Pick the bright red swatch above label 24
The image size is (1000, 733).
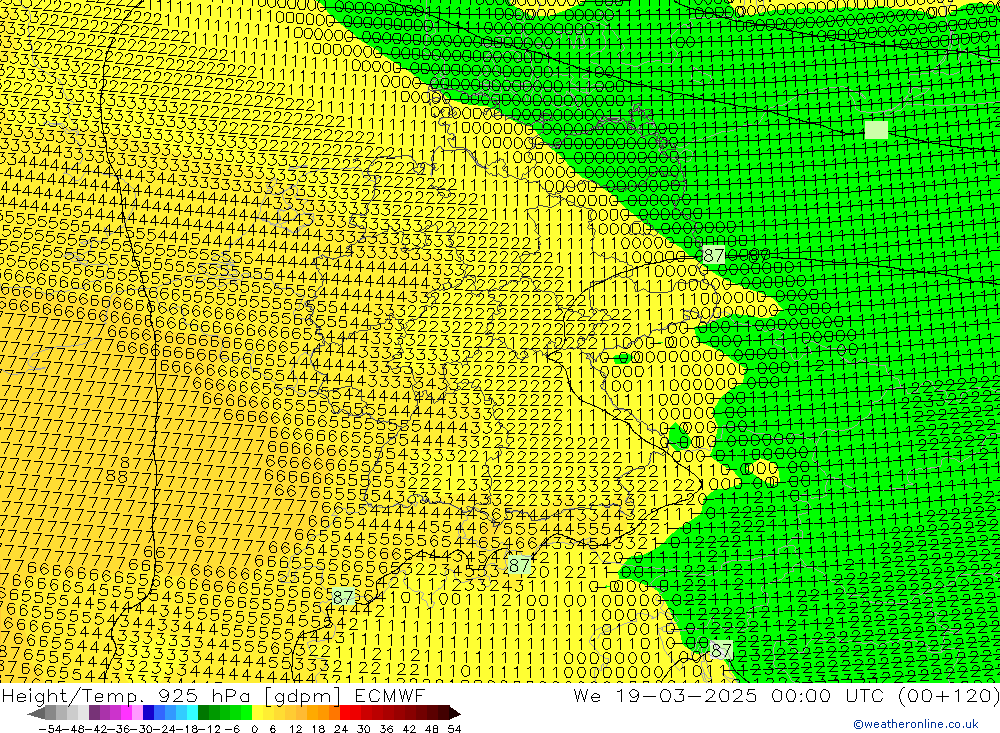(345, 713)
